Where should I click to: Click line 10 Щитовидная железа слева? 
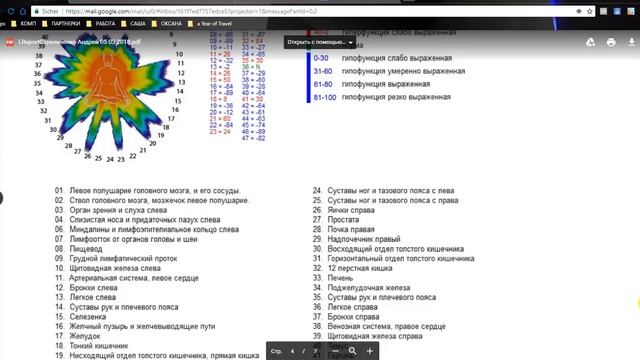coord(108,268)
